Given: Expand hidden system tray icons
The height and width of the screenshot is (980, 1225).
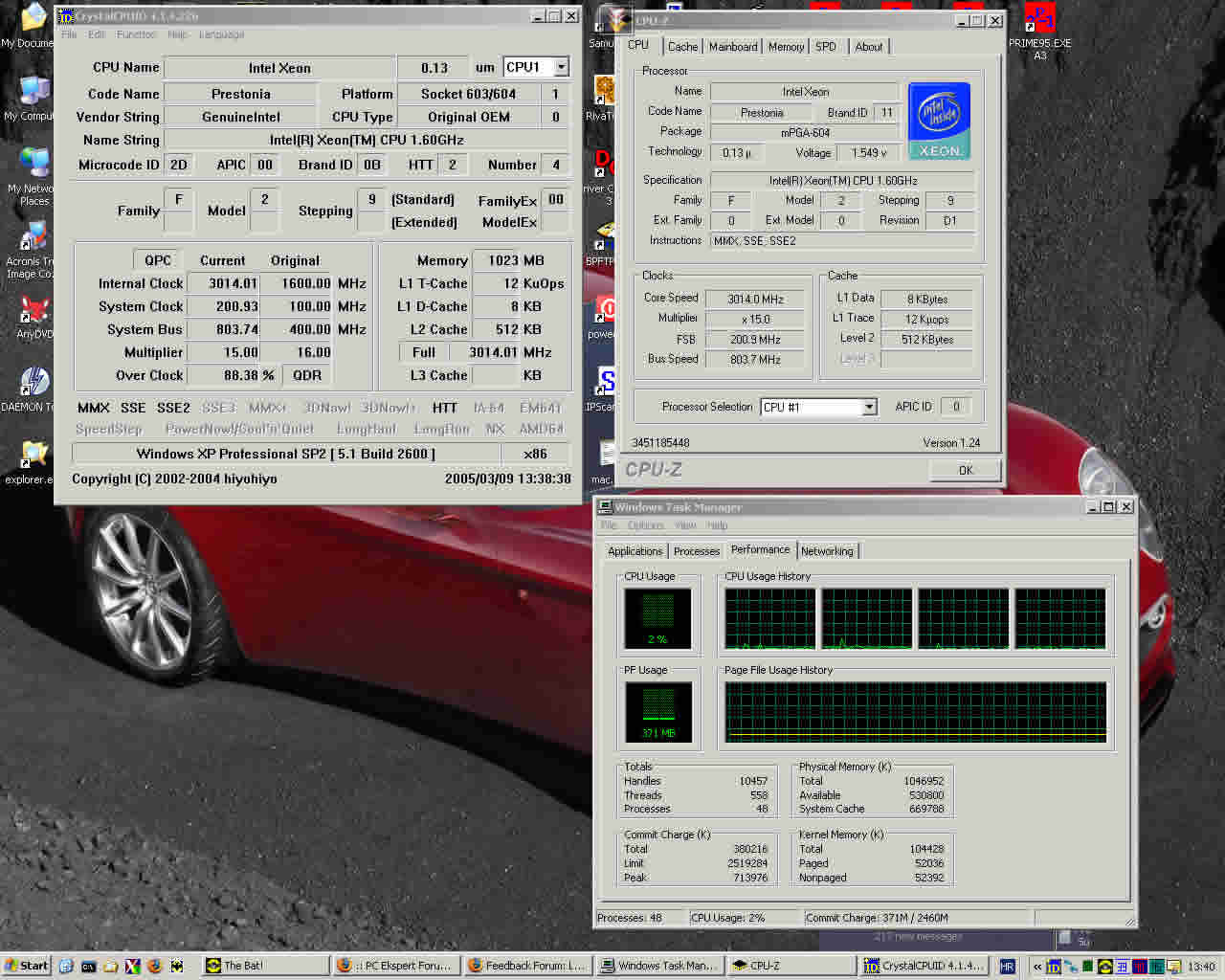Looking at the screenshot, I should pos(1037,967).
